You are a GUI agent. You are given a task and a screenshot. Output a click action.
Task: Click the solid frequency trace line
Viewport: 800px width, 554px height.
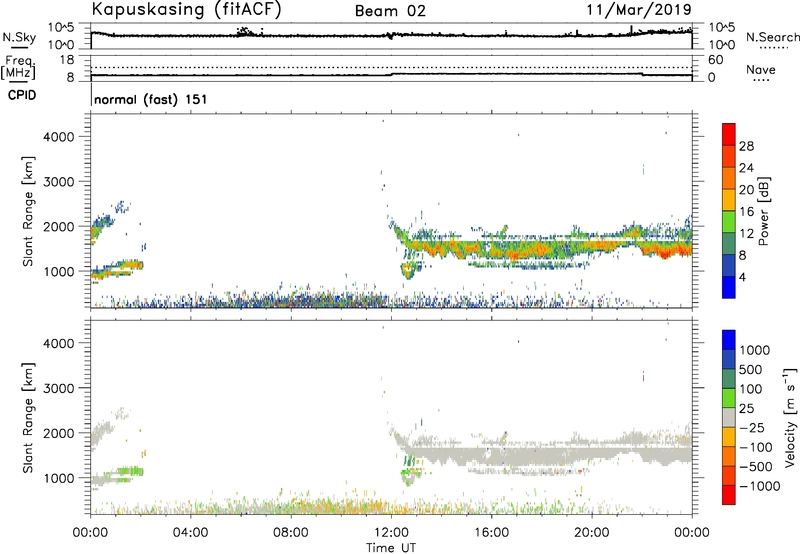coord(391,74)
